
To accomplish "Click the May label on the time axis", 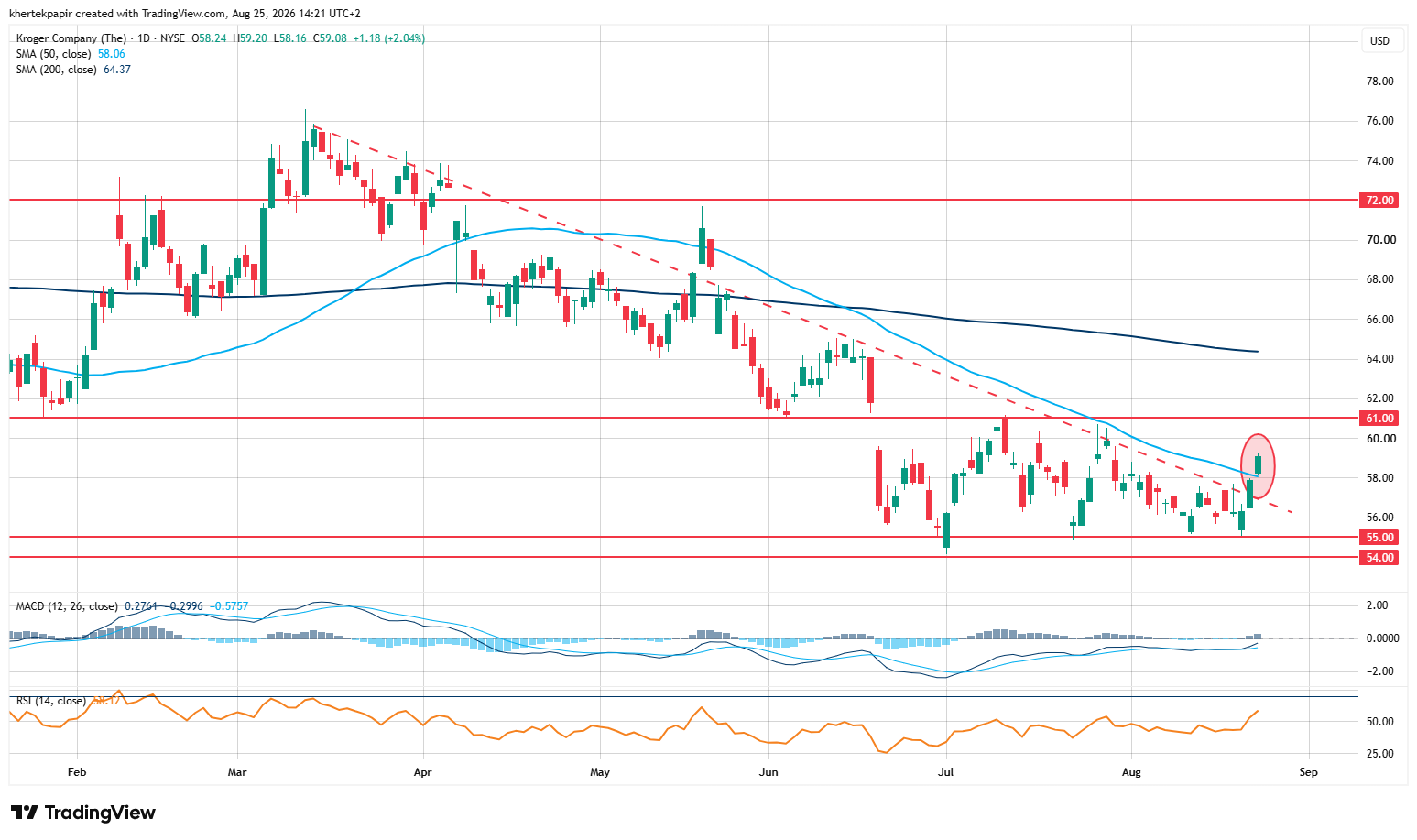I will coord(600,772).
